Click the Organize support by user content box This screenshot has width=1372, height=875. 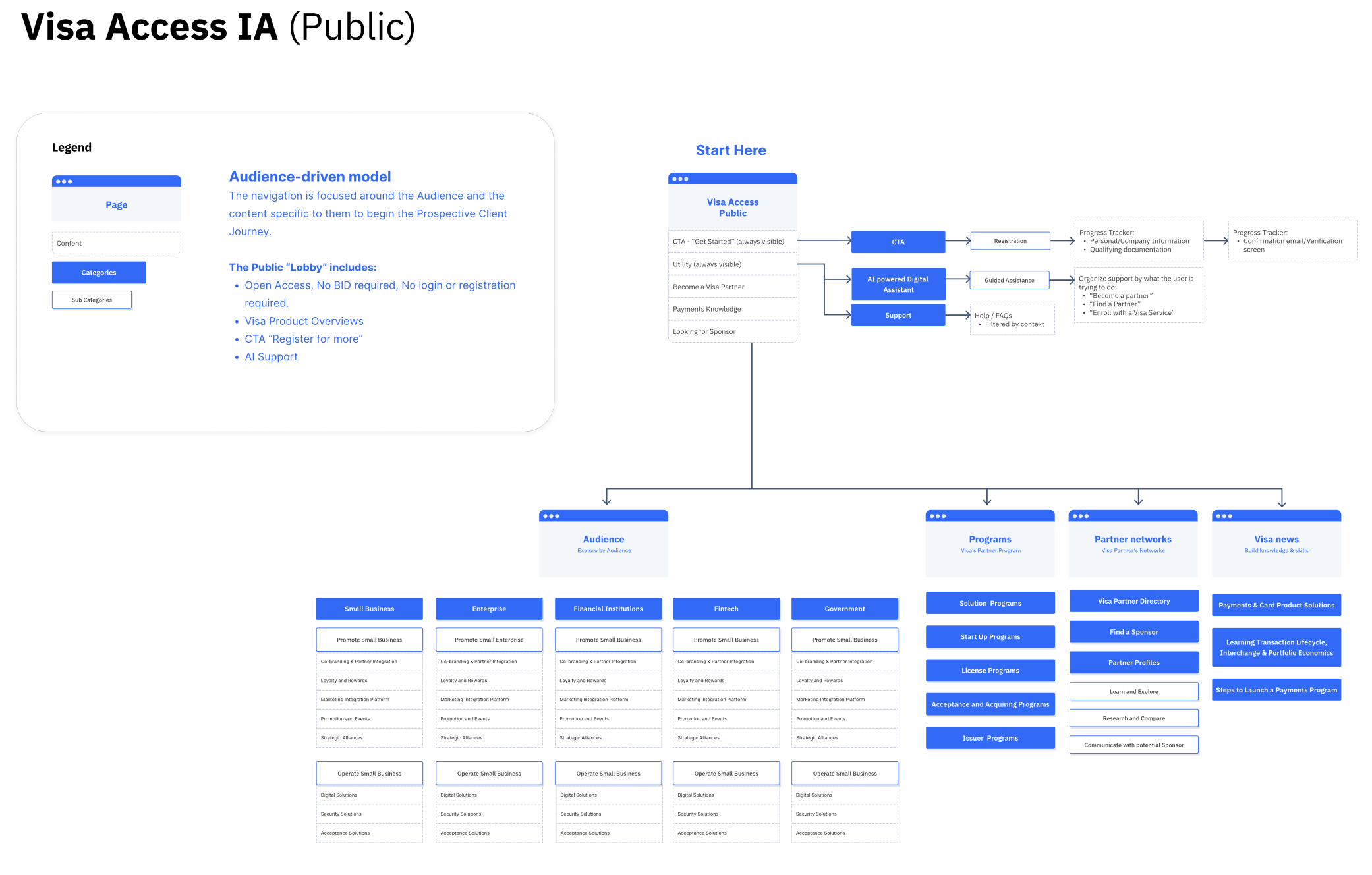[x=1138, y=295]
